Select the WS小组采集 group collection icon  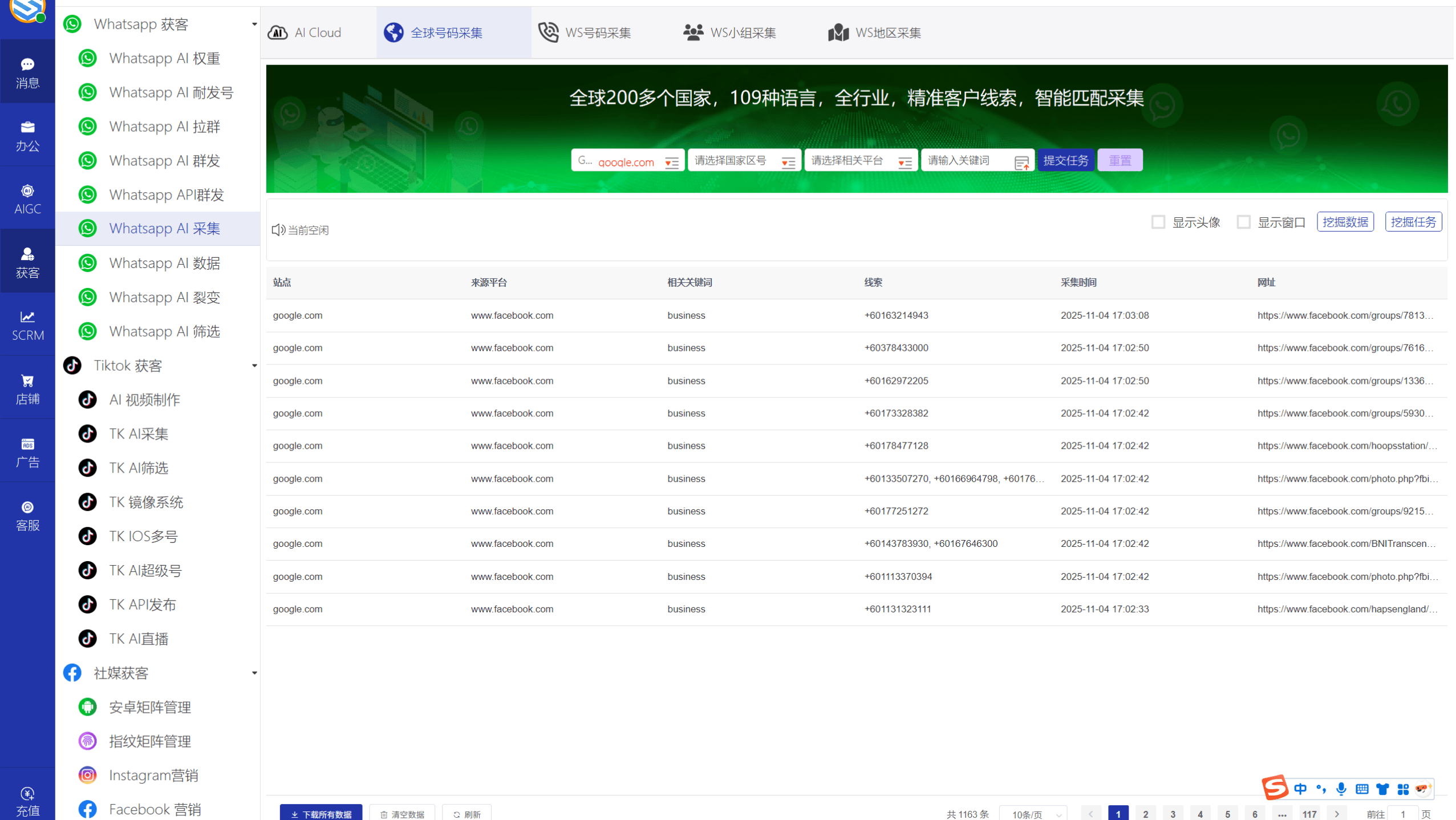point(692,33)
